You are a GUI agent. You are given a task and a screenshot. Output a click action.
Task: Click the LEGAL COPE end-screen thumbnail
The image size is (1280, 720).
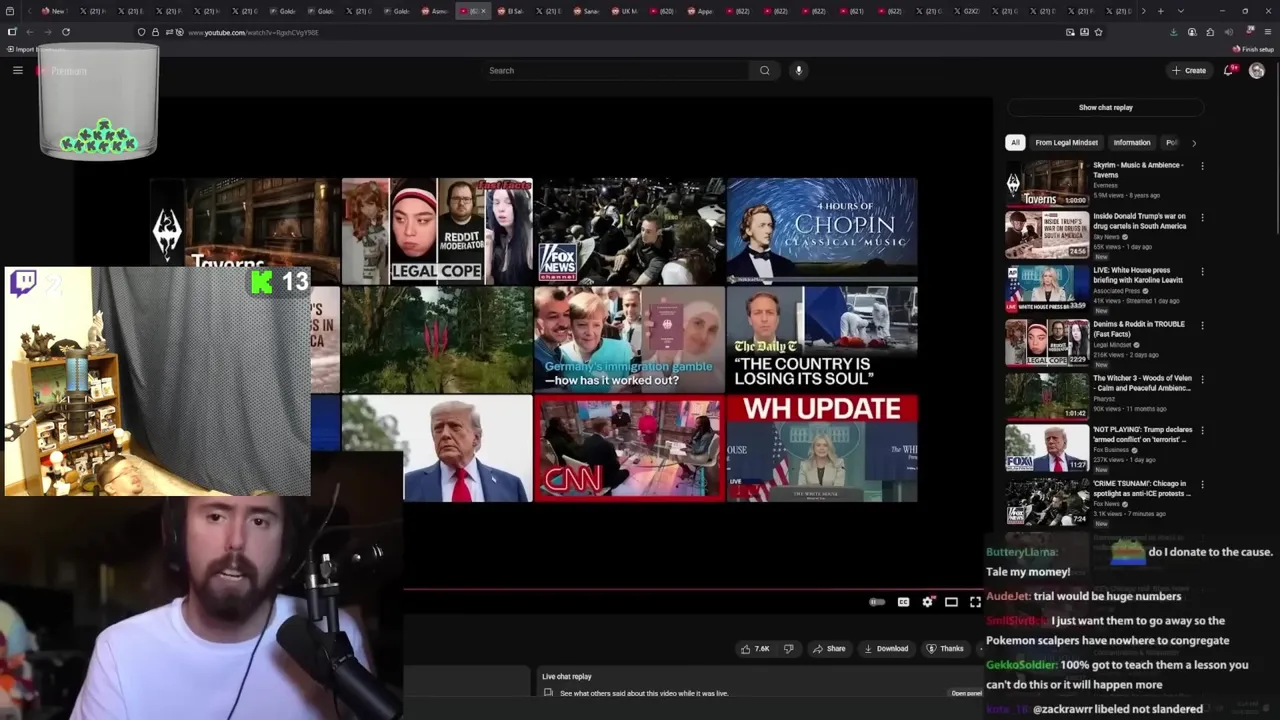click(x=437, y=231)
